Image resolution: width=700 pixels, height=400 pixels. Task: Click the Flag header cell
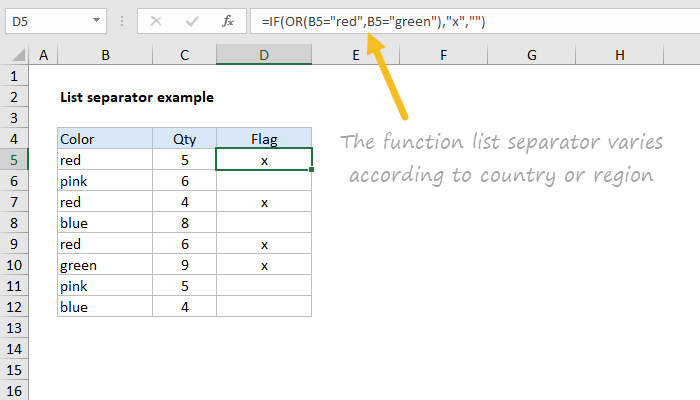pyautogui.click(x=264, y=139)
